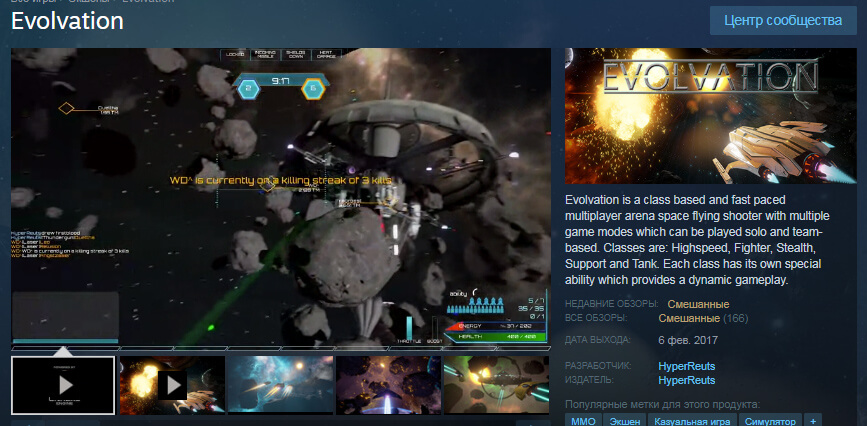Open the Симулятор tag
This screenshot has width=867, height=426.
770,421
